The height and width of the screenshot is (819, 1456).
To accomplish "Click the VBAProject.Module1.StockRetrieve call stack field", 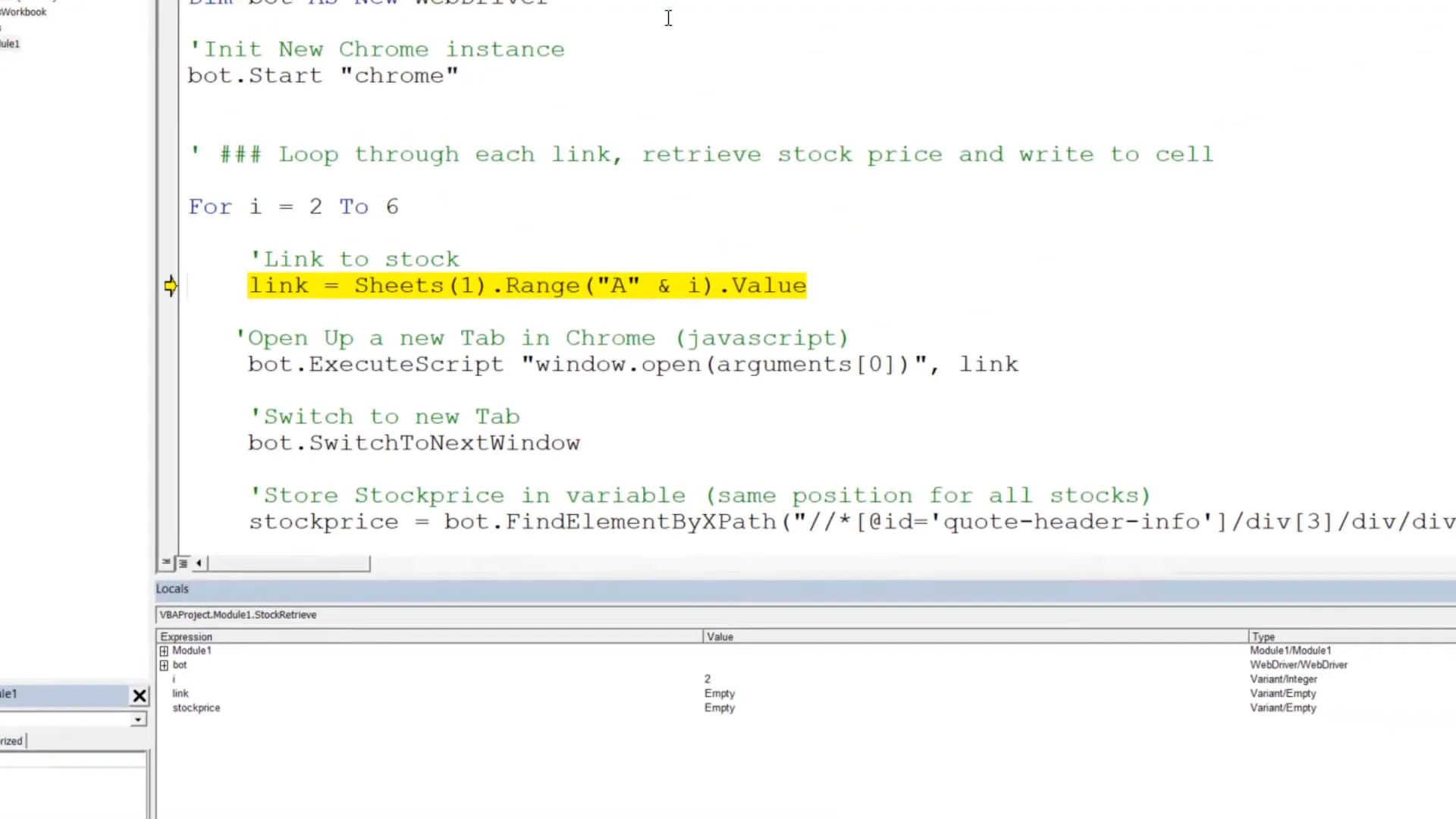I will [x=237, y=614].
